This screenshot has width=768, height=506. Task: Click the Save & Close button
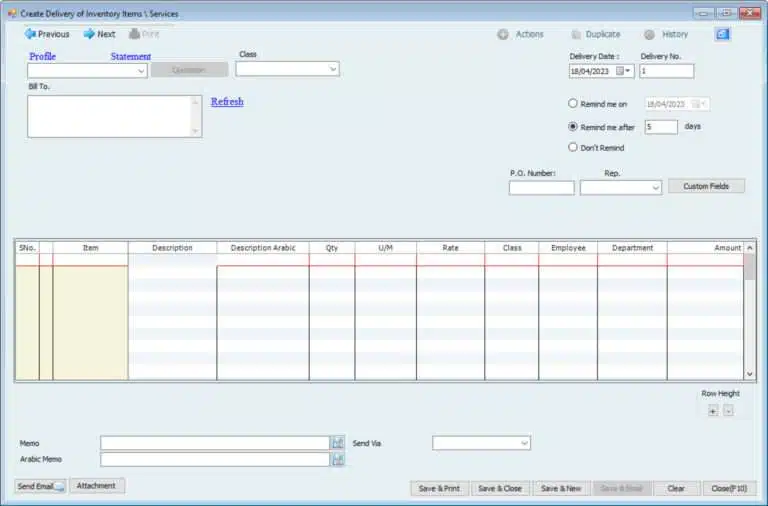[500, 488]
